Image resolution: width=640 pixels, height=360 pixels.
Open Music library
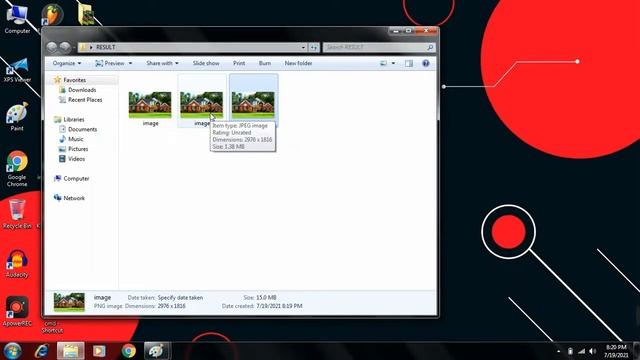tap(76, 139)
